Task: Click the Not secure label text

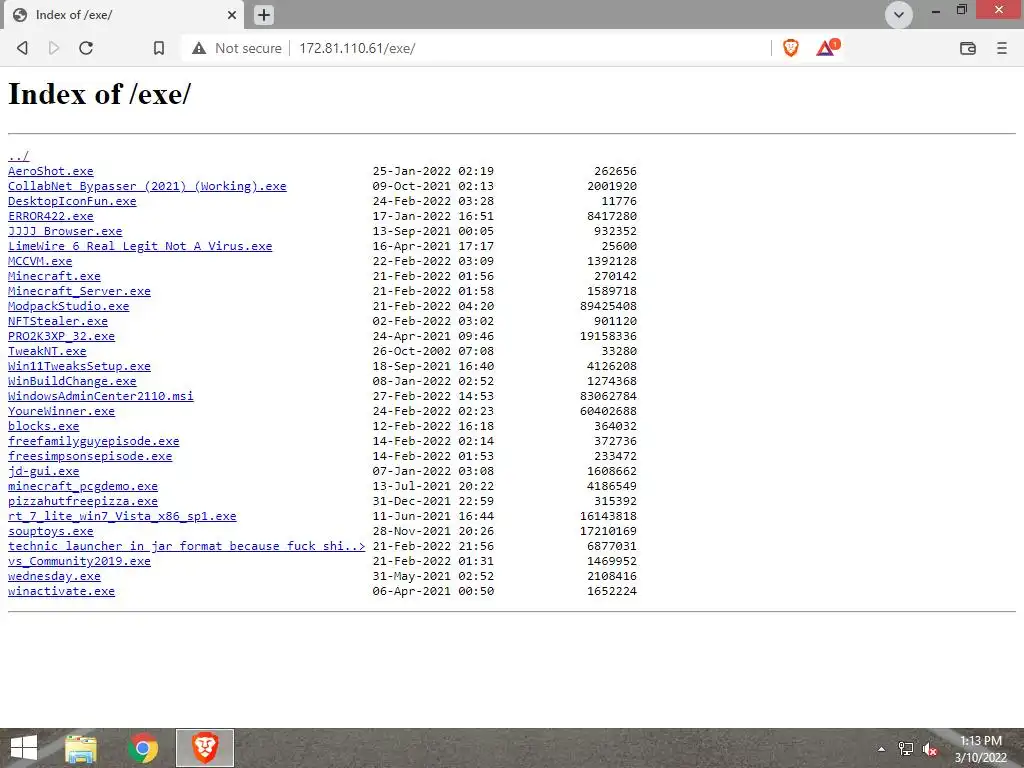Action: pyautogui.click(x=248, y=48)
